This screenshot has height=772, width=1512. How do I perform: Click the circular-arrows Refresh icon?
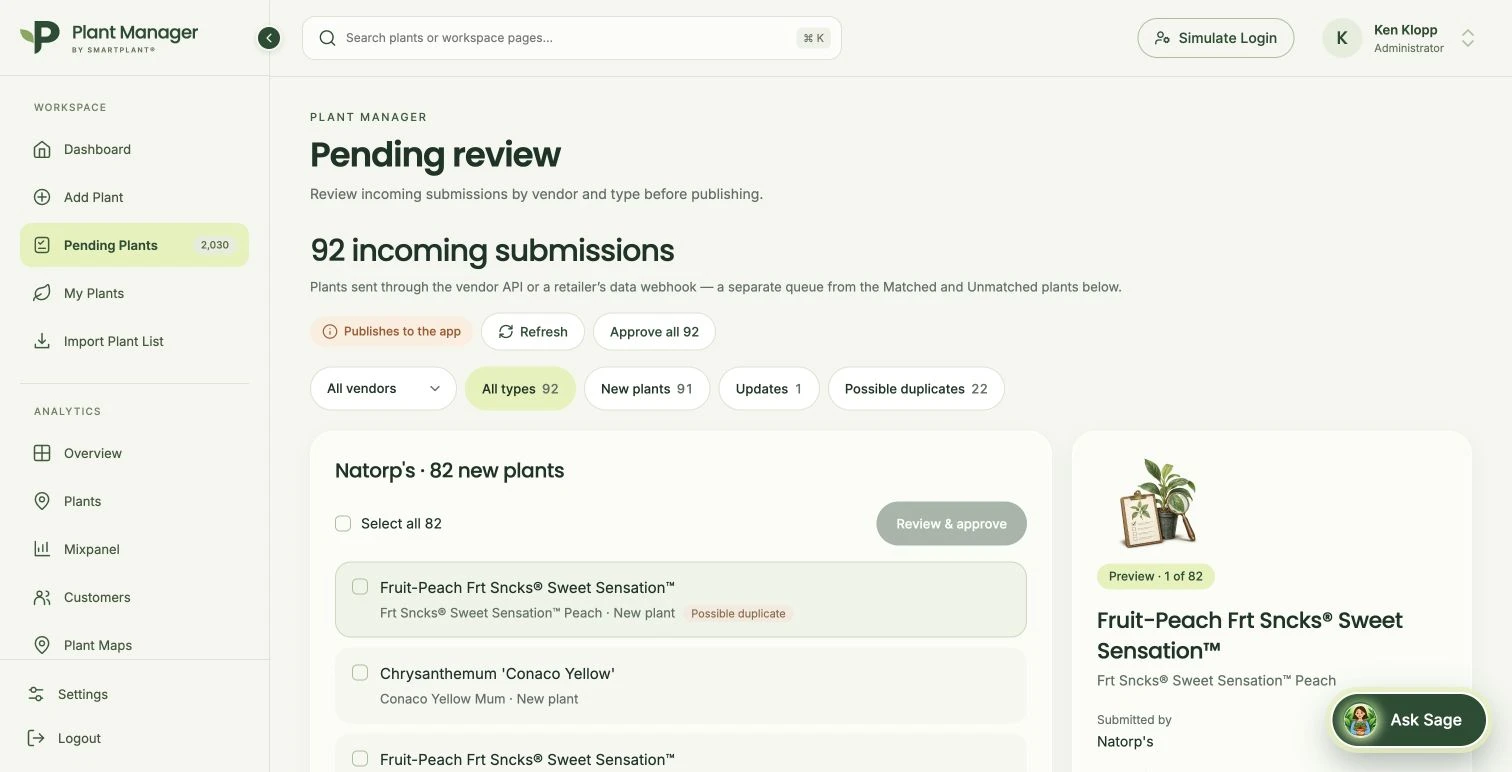click(506, 332)
